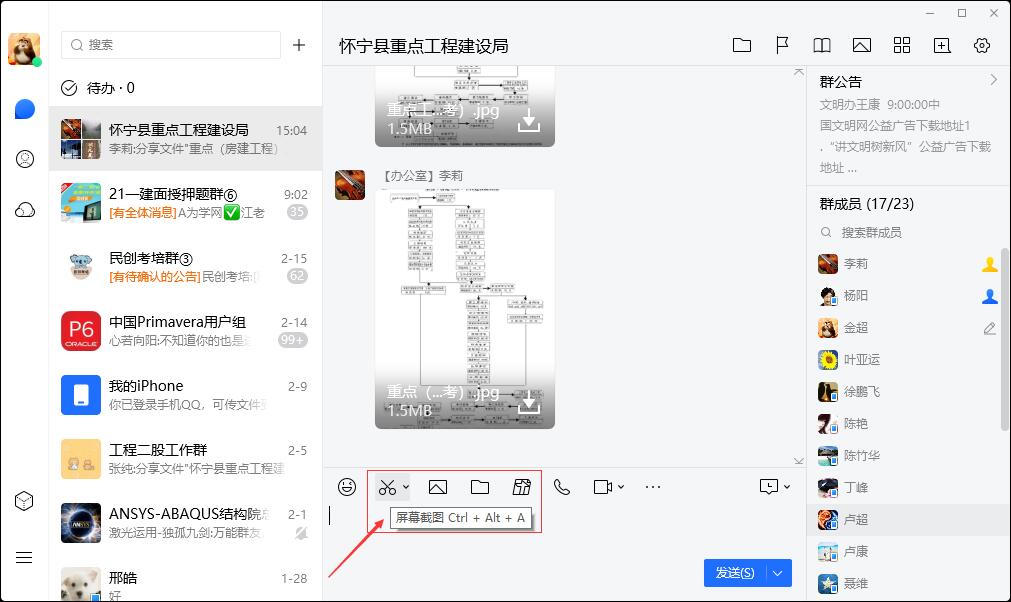1011x602 pixels.
Task: Click the 发送(S) send button
Action: pyautogui.click(x=735, y=572)
